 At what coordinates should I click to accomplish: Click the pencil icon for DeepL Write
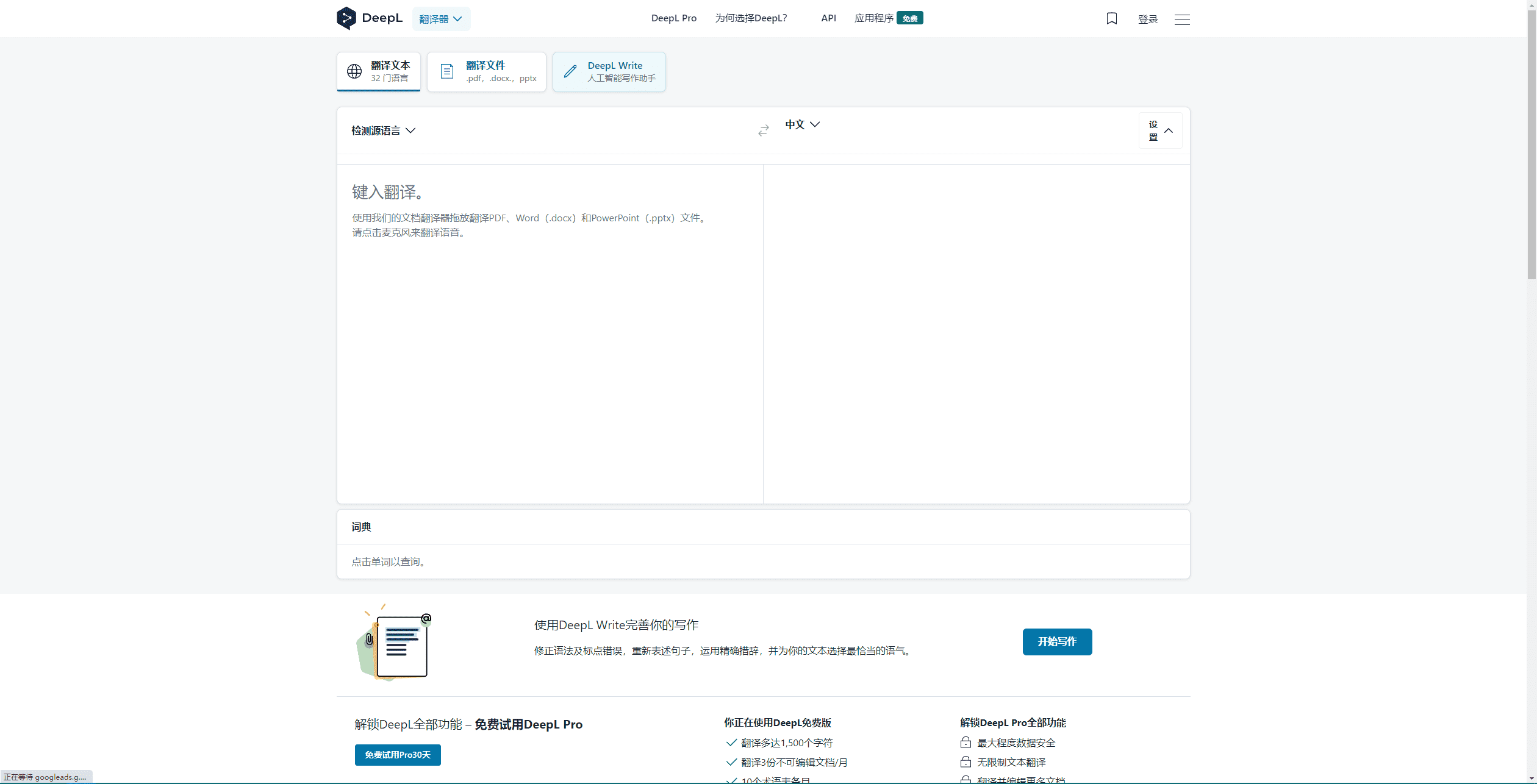[x=570, y=71]
